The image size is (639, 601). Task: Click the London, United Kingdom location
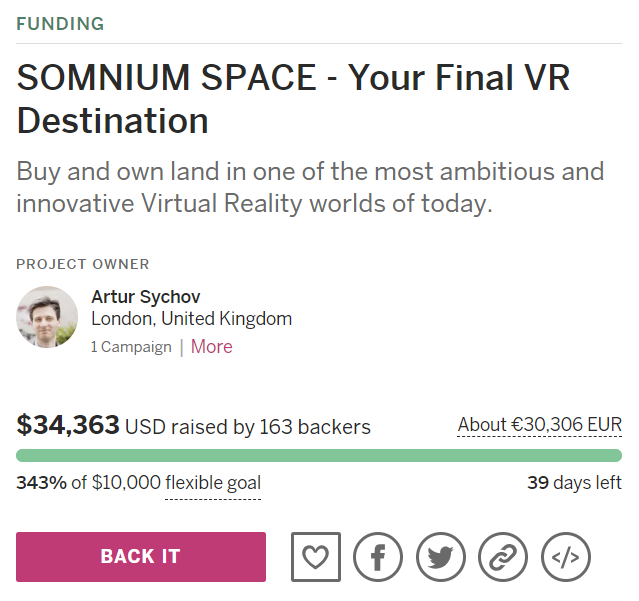point(191,320)
